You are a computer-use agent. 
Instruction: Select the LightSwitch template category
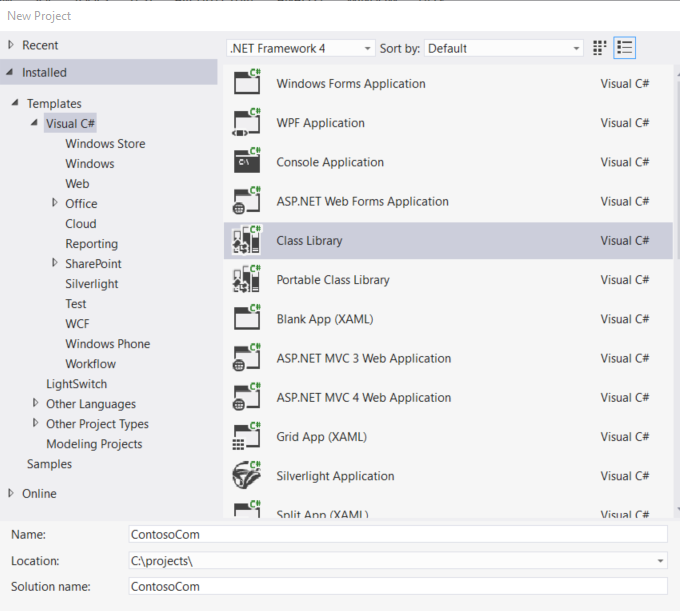(x=76, y=384)
